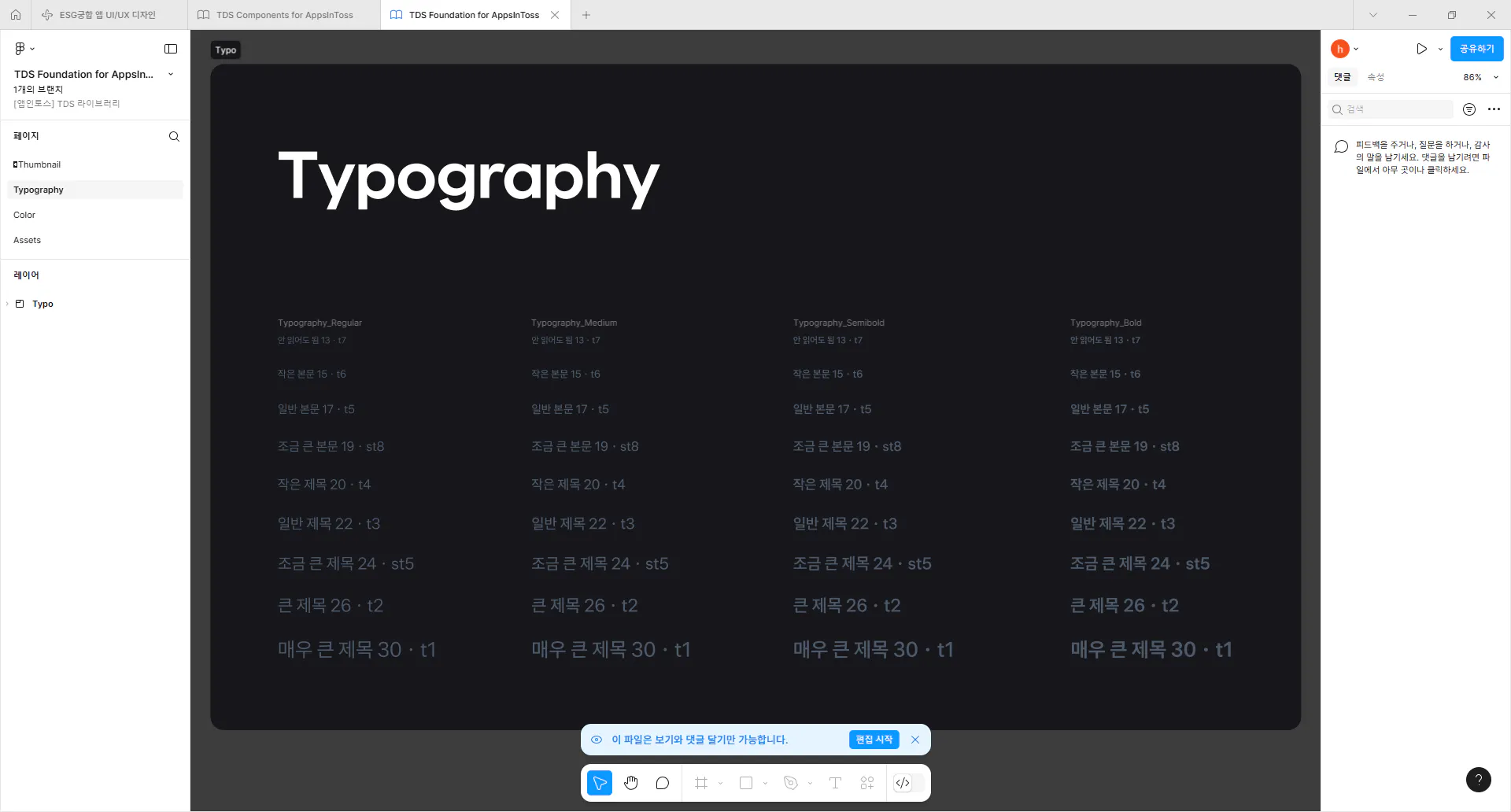
Task: Select the Text tool
Action: coord(836,783)
